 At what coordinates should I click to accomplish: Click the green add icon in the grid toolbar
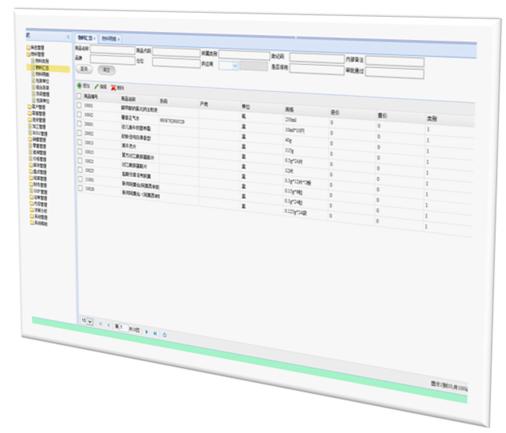pyautogui.click(x=79, y=86)
